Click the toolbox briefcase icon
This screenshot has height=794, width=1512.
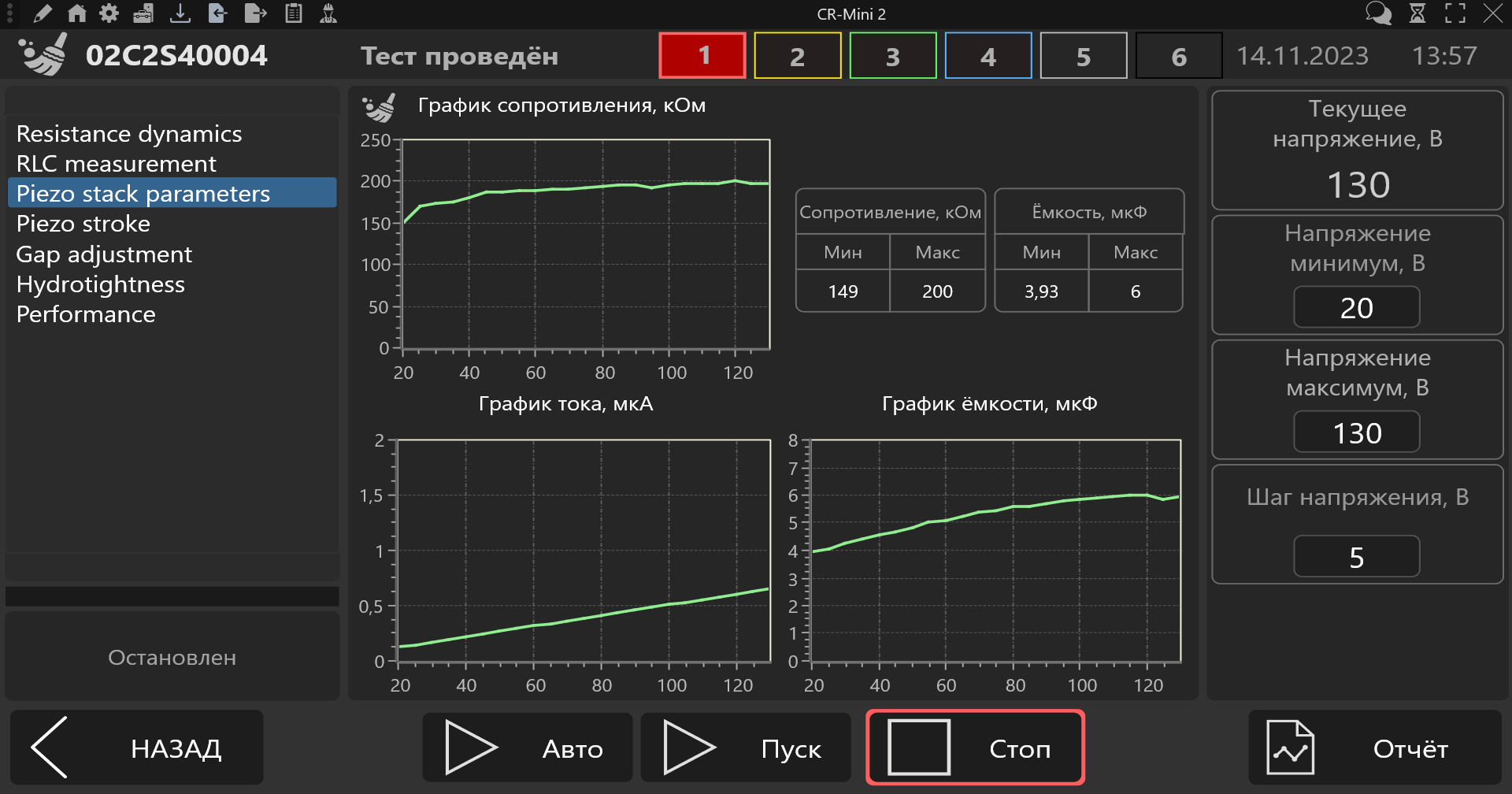click(143, 13)
